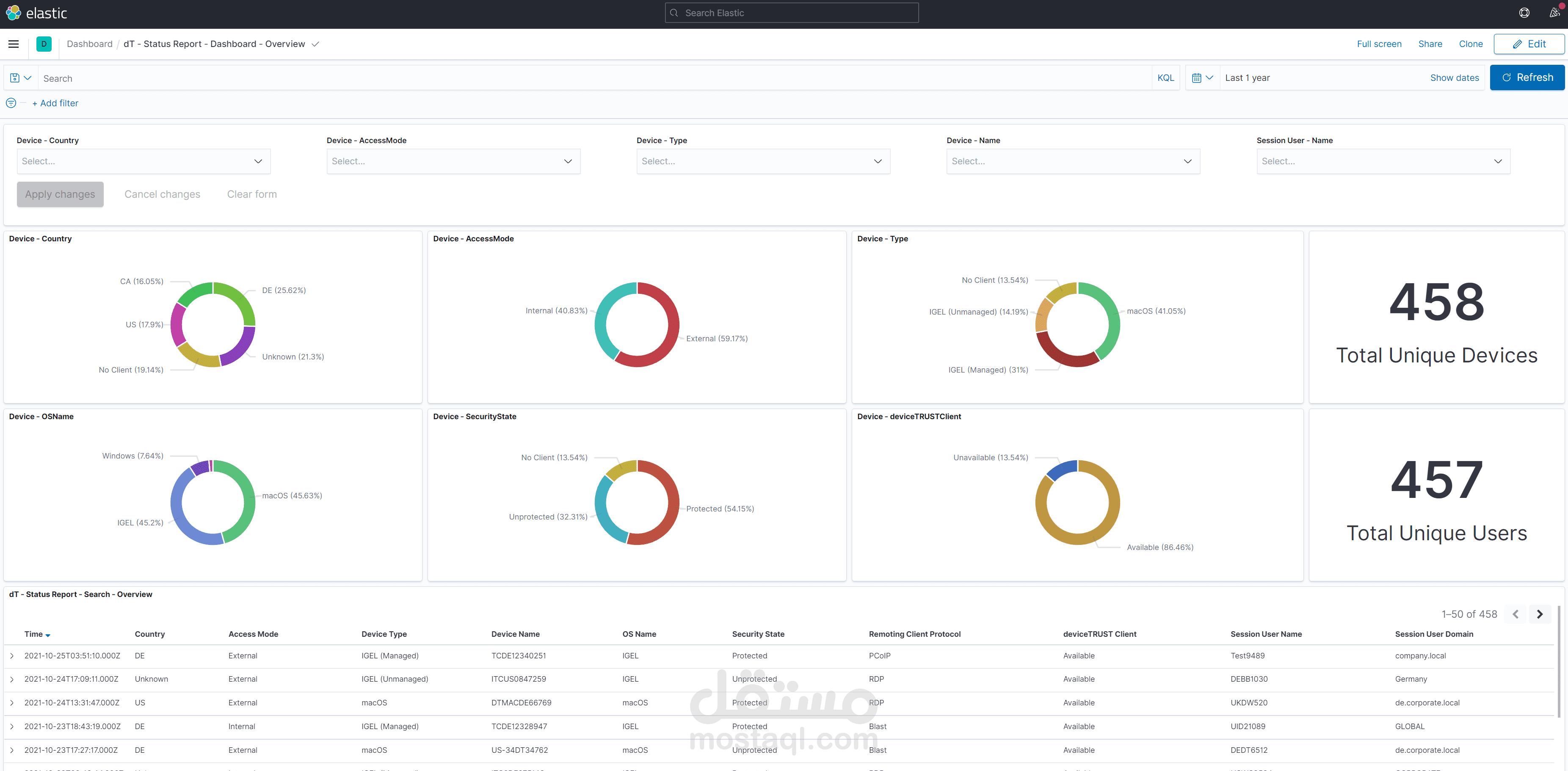Click the IGEL (Managed) (31%) label
Viewport: 1568px width, 771px height.
pos(988,370)
